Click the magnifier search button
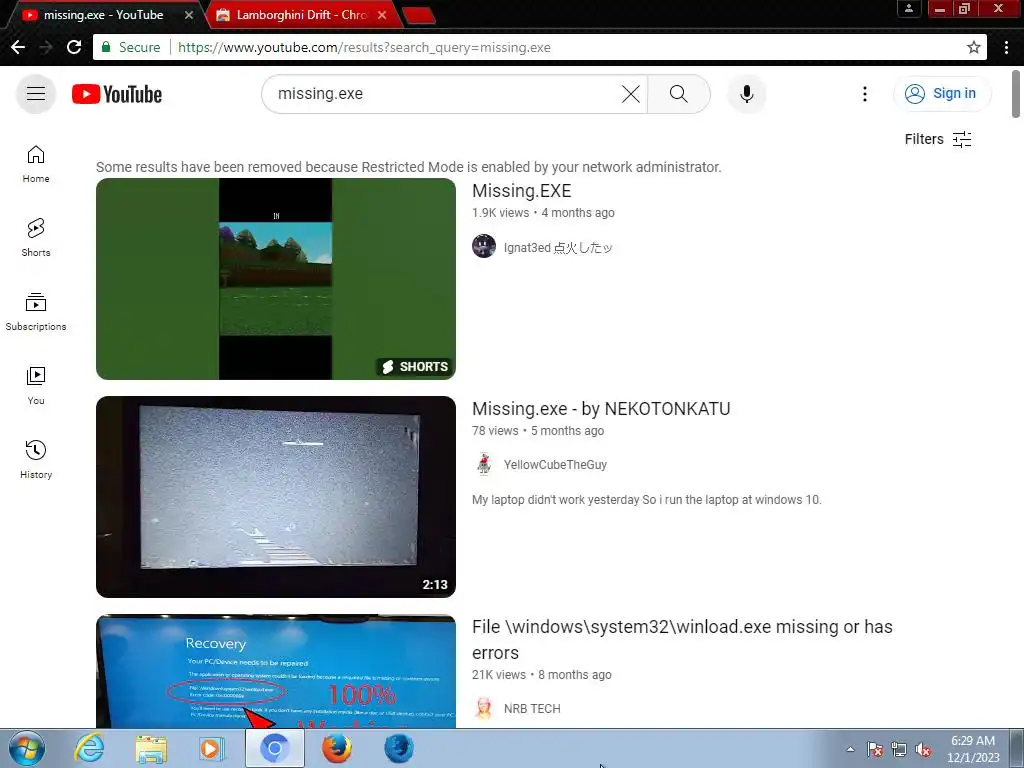Viewport: 1024px width, 768px height. coord(679,94)
